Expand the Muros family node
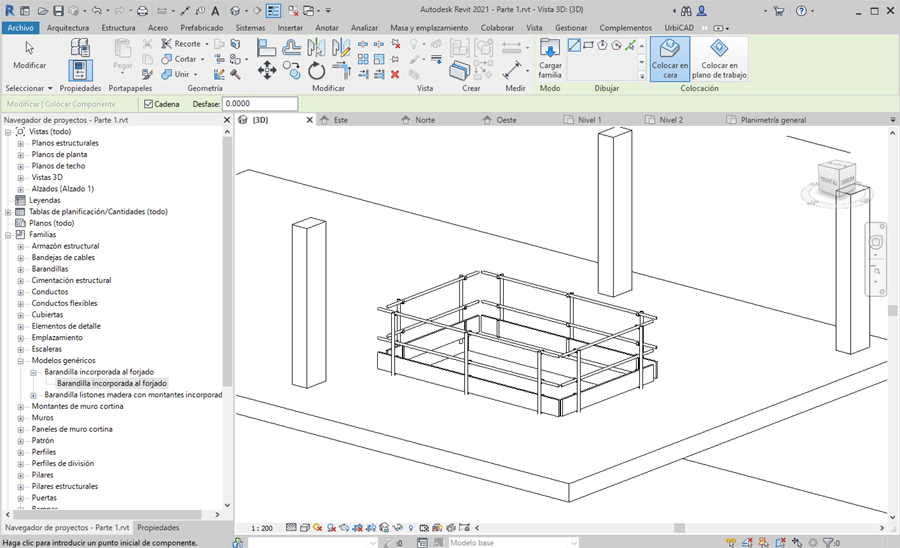The height and width of the screenshot is (548, 900). pyautogui.click(x=21, y=418)
